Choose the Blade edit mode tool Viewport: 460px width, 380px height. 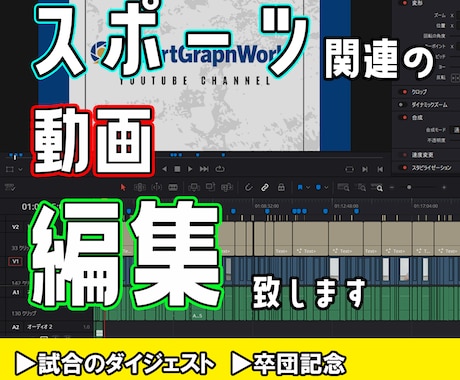pyautogui.click(x=173, y=187)
